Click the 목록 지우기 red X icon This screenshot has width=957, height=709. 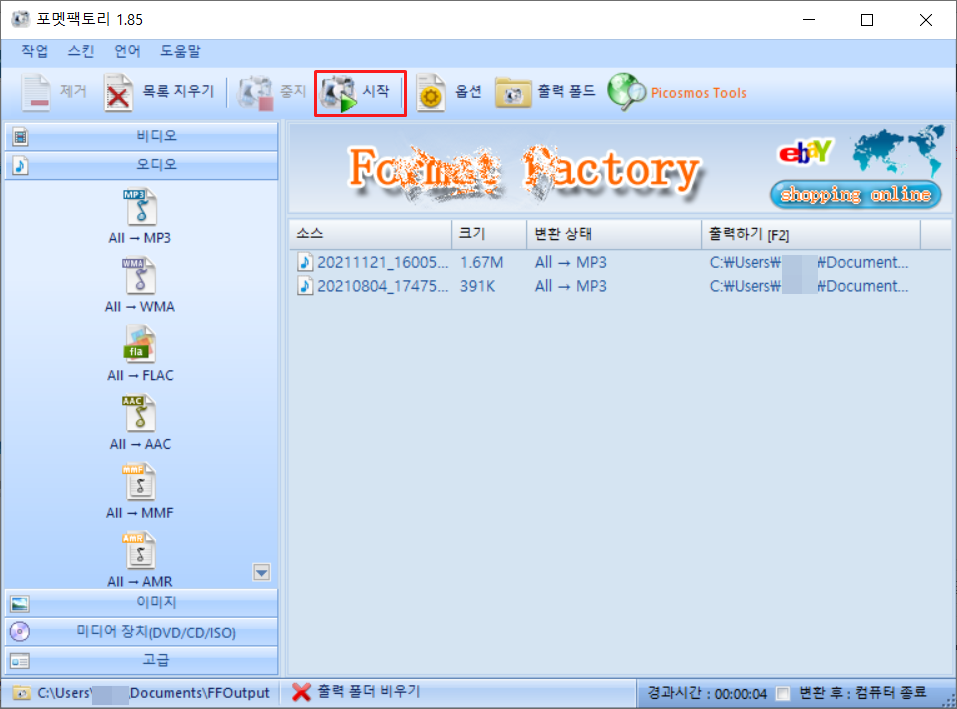click(118, 93)
